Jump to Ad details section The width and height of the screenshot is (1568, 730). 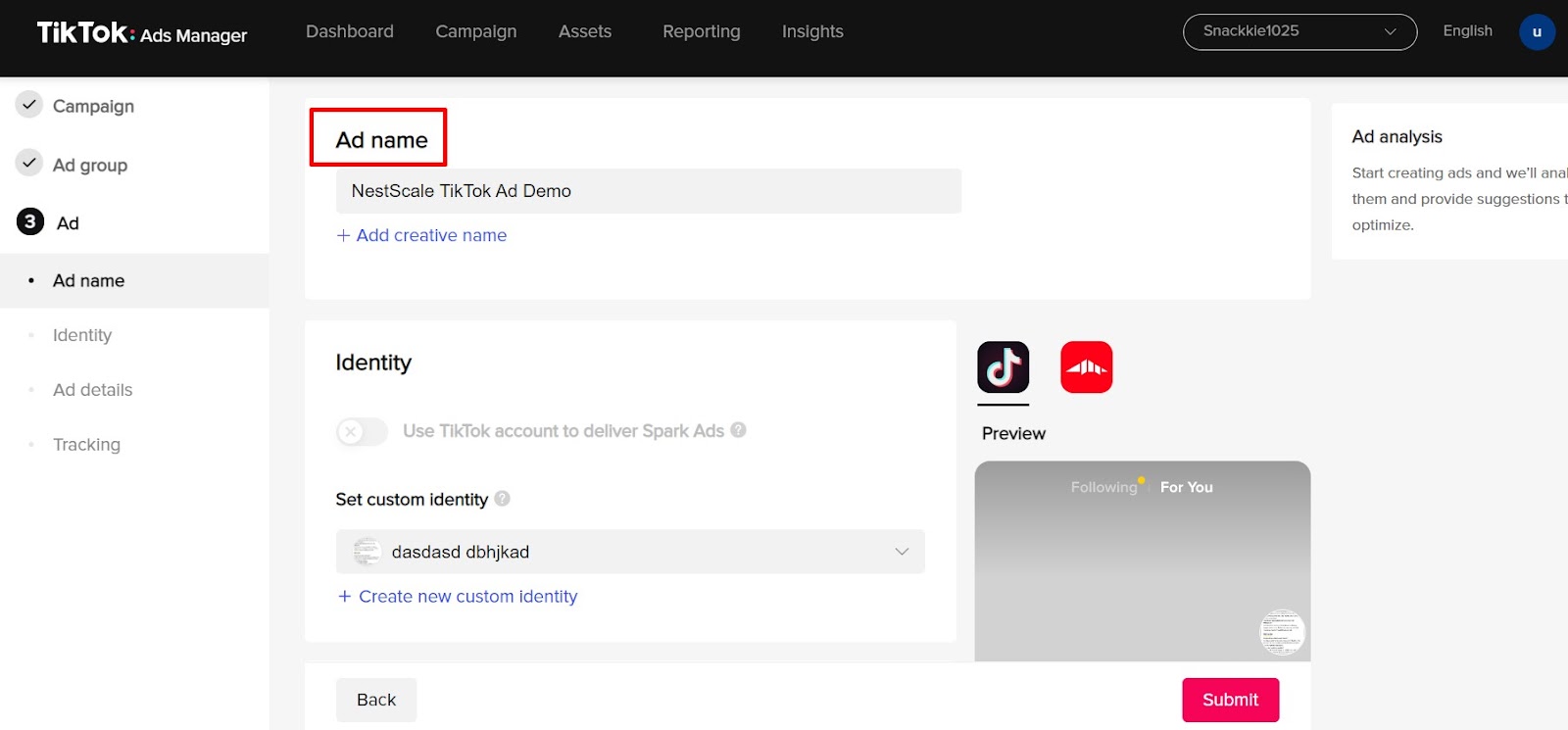[x=92, y=390]
